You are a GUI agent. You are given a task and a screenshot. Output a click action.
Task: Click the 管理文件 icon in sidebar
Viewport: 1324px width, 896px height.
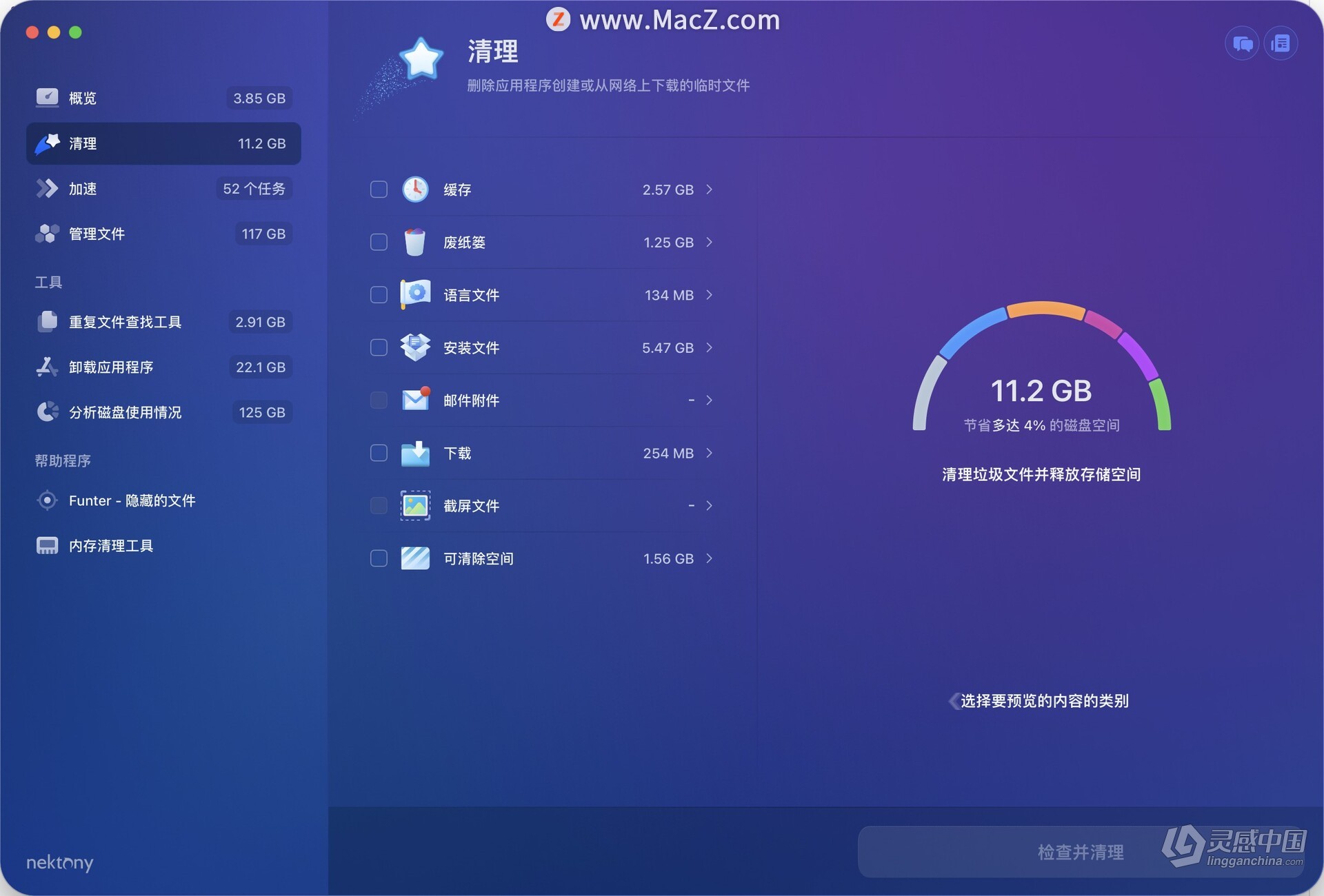point(47,234)
